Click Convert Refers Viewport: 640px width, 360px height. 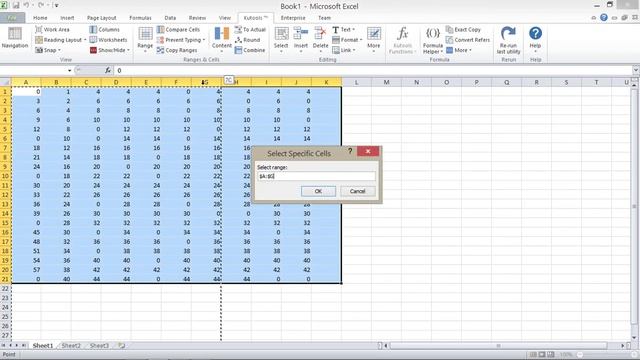(468, 40)
